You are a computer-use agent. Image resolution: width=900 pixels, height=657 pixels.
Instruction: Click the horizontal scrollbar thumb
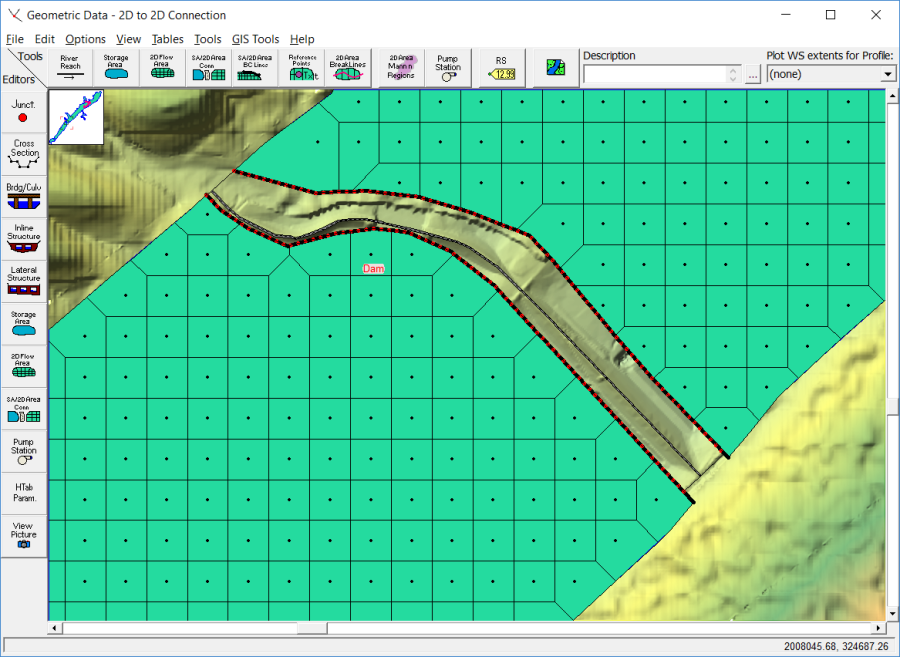tap(313, 629)
